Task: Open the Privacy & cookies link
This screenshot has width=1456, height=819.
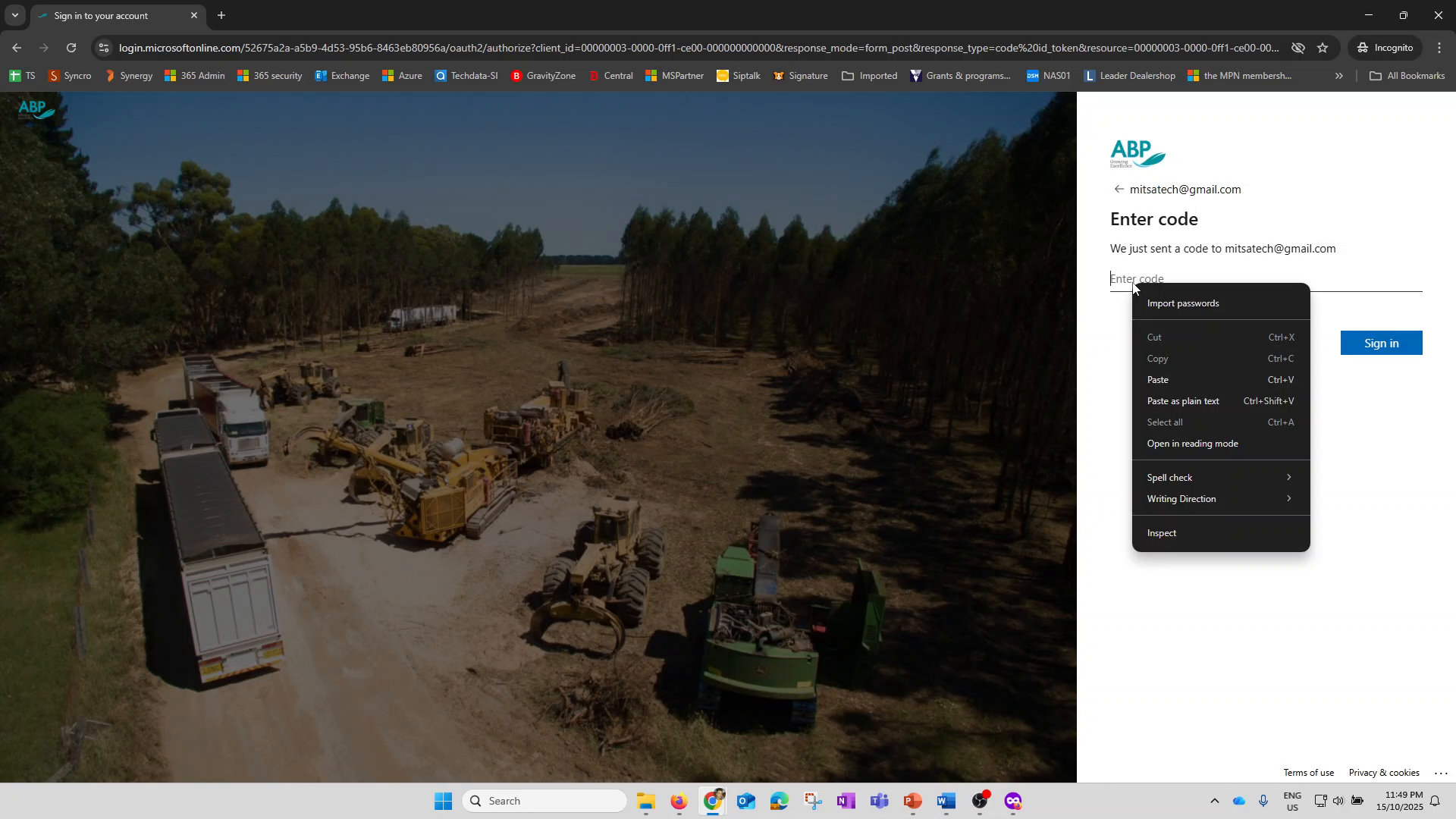Action: click(1383, 772)
